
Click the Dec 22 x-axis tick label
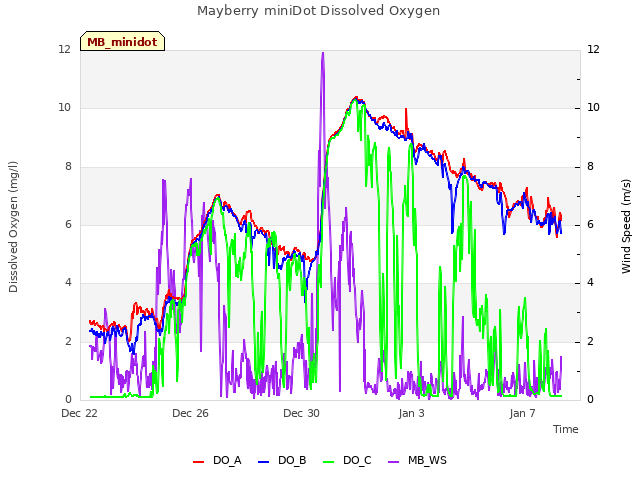(x=79, y=413)
